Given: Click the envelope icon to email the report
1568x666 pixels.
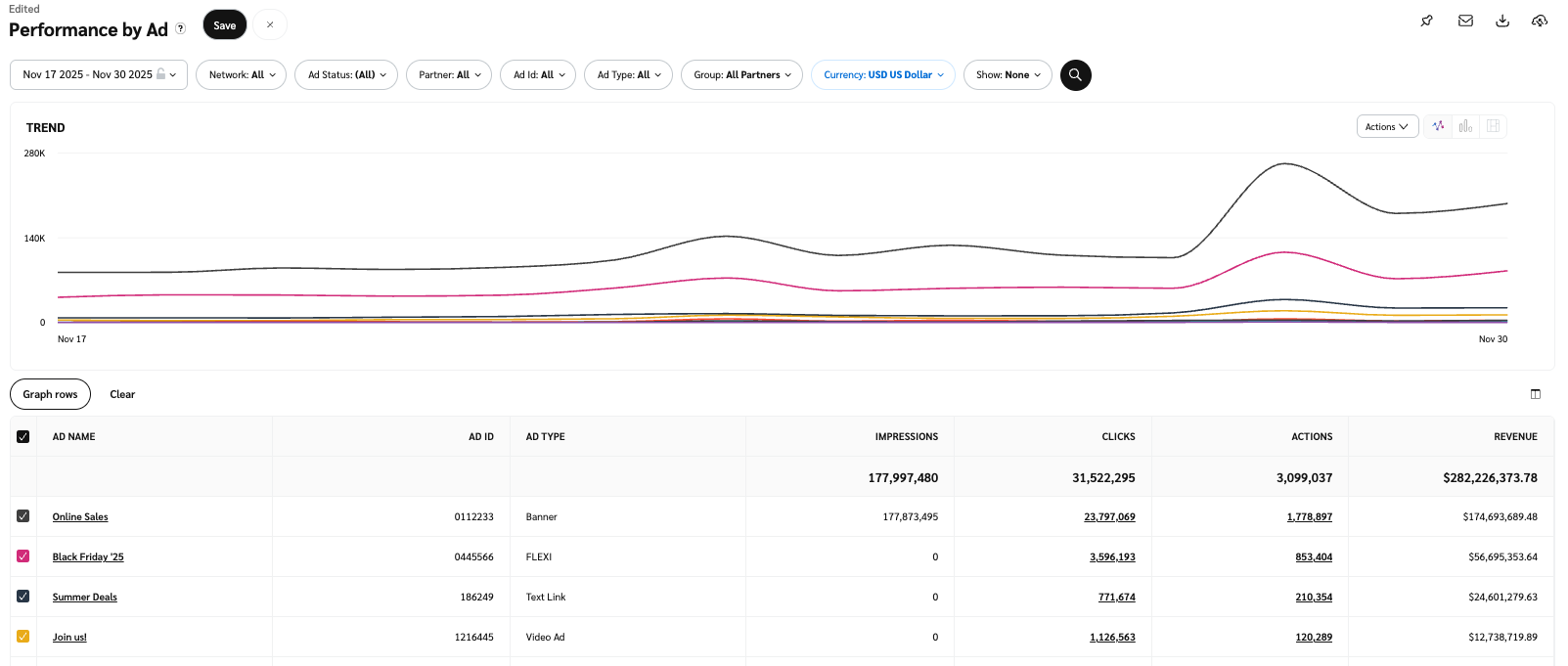Looking at the screenshot, I should 1465,21.
